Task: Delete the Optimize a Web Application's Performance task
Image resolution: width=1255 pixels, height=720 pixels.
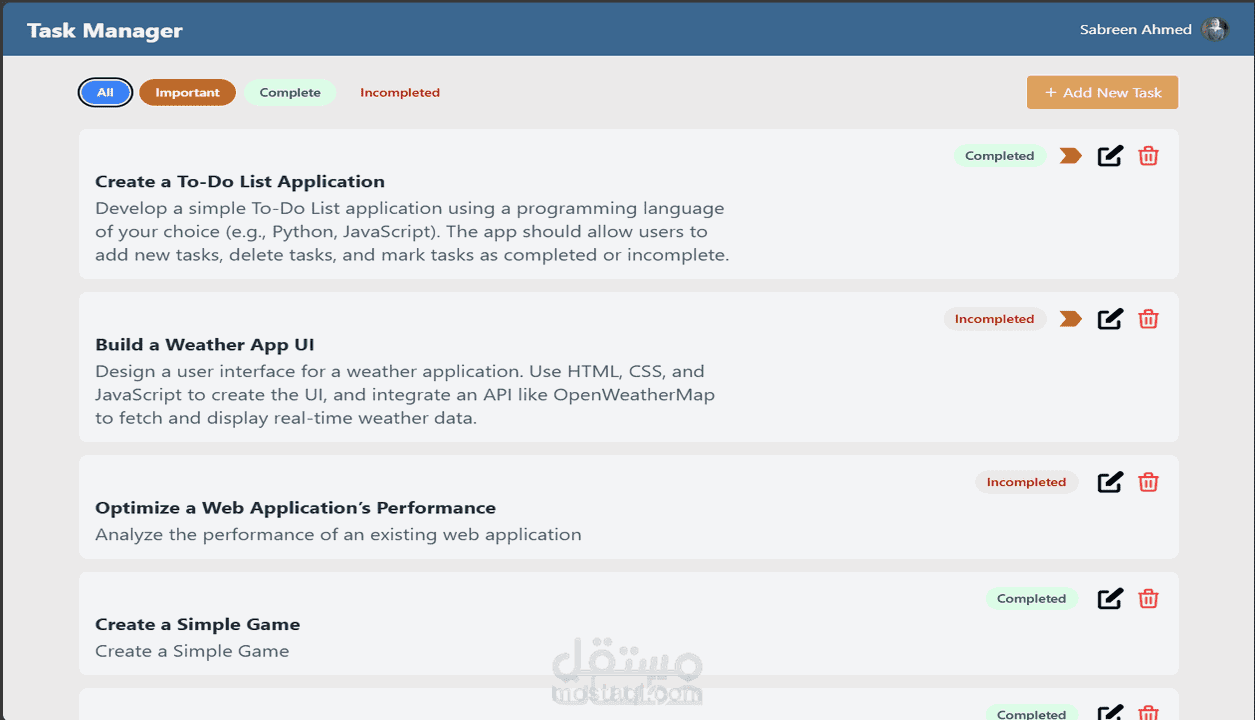Action: (1148, 482)
